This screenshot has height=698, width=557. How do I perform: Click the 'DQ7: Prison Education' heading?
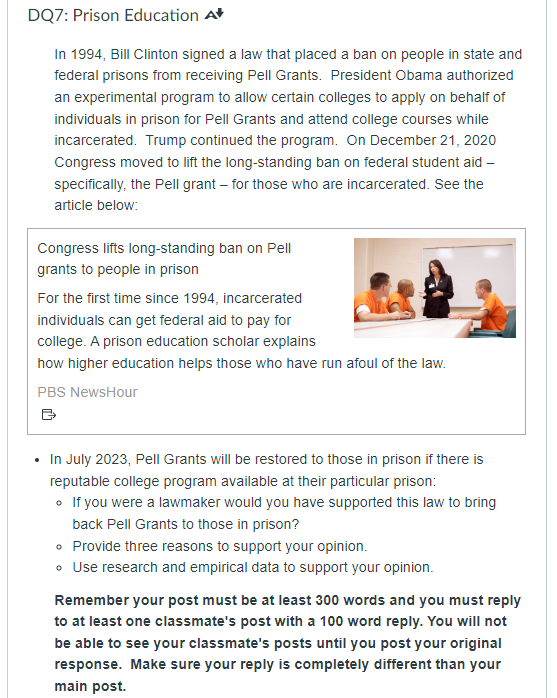(113, 15)
